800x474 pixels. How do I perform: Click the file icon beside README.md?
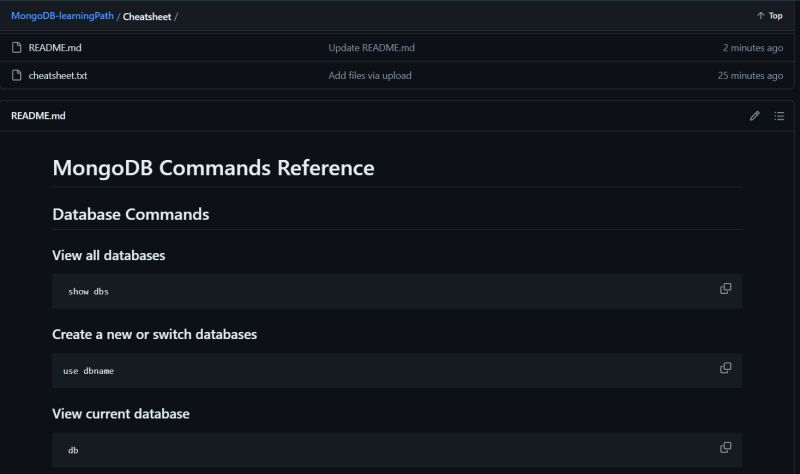click(x=17, y=47)
